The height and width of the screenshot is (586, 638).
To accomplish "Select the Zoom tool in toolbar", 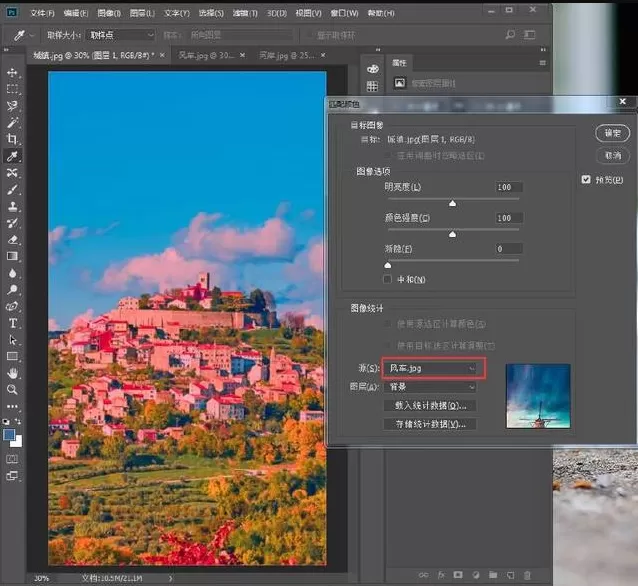I will tap(12, 390).
